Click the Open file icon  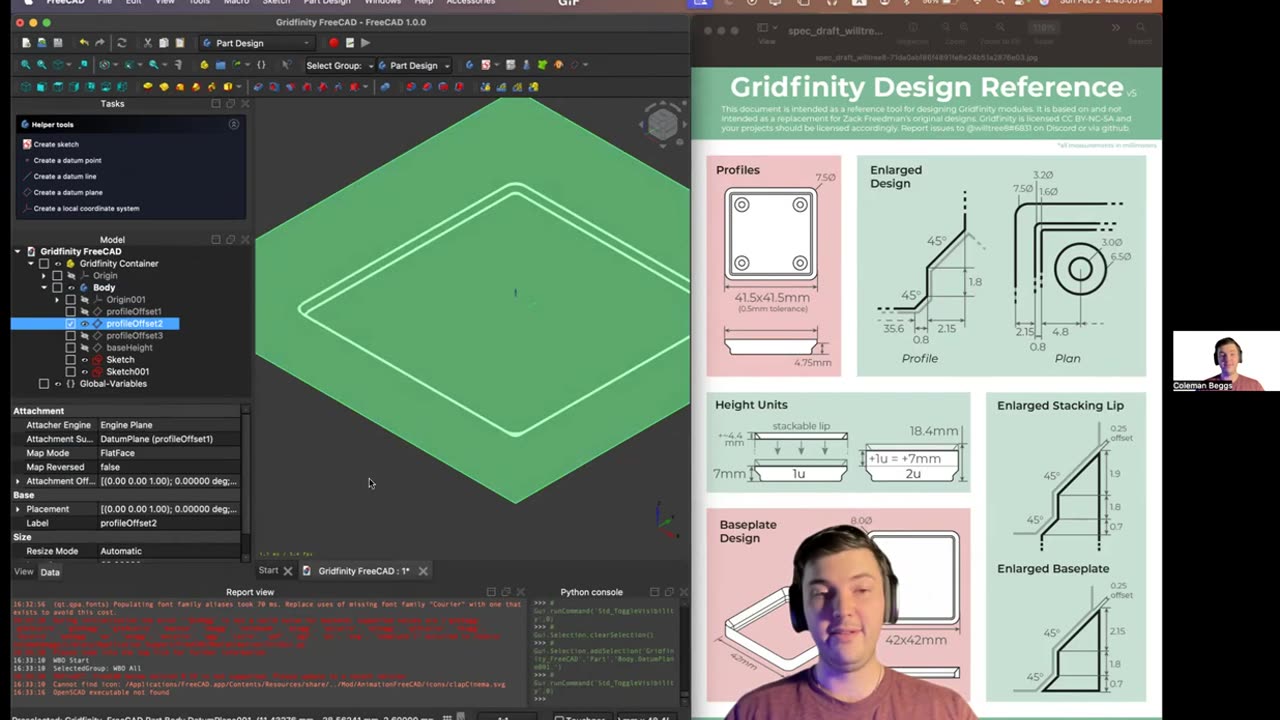41,43
